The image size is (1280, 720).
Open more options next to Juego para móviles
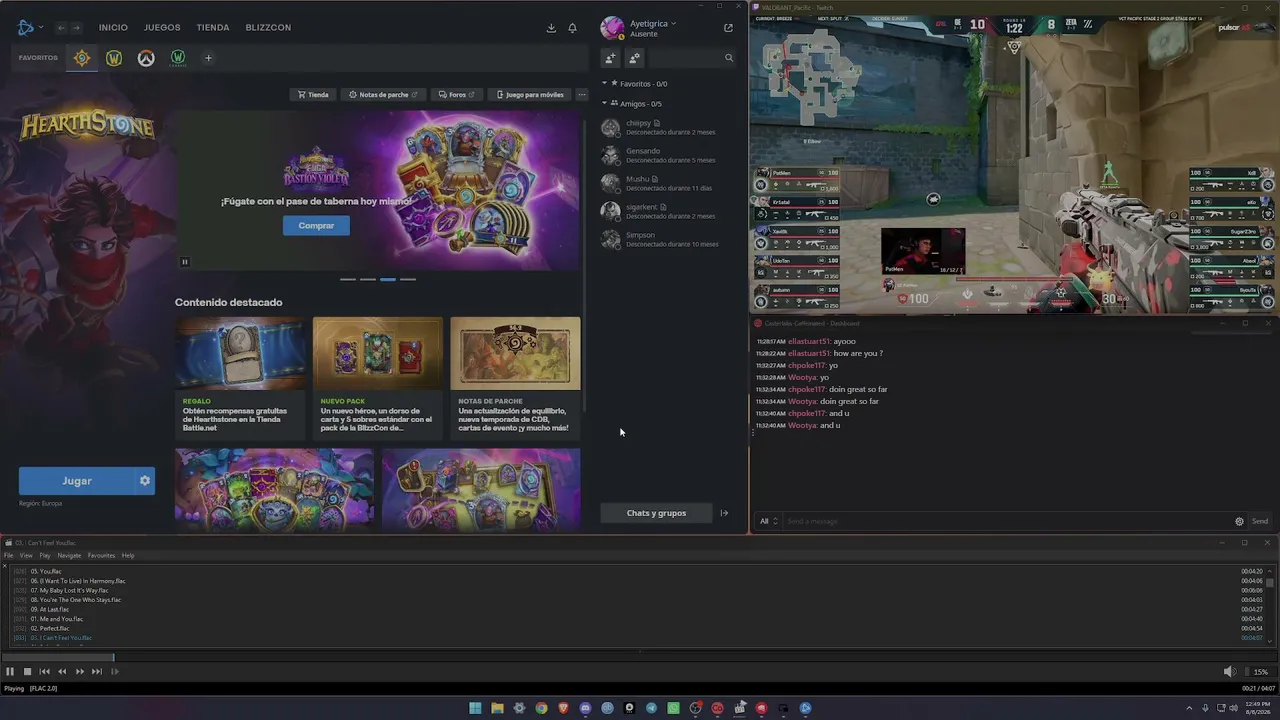(582, 95)
